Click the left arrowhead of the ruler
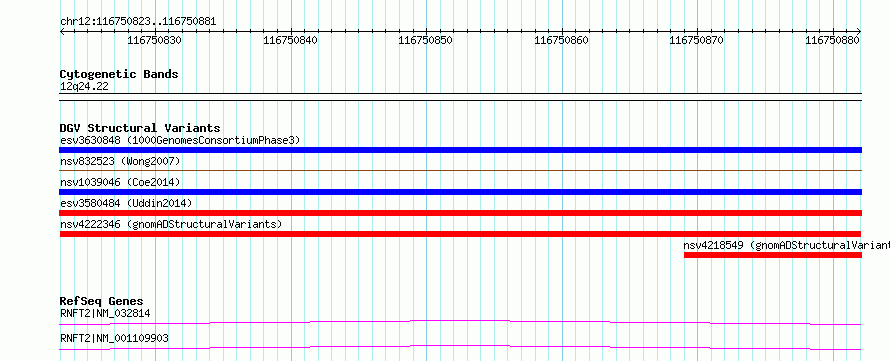 click(x=62, y=32)
